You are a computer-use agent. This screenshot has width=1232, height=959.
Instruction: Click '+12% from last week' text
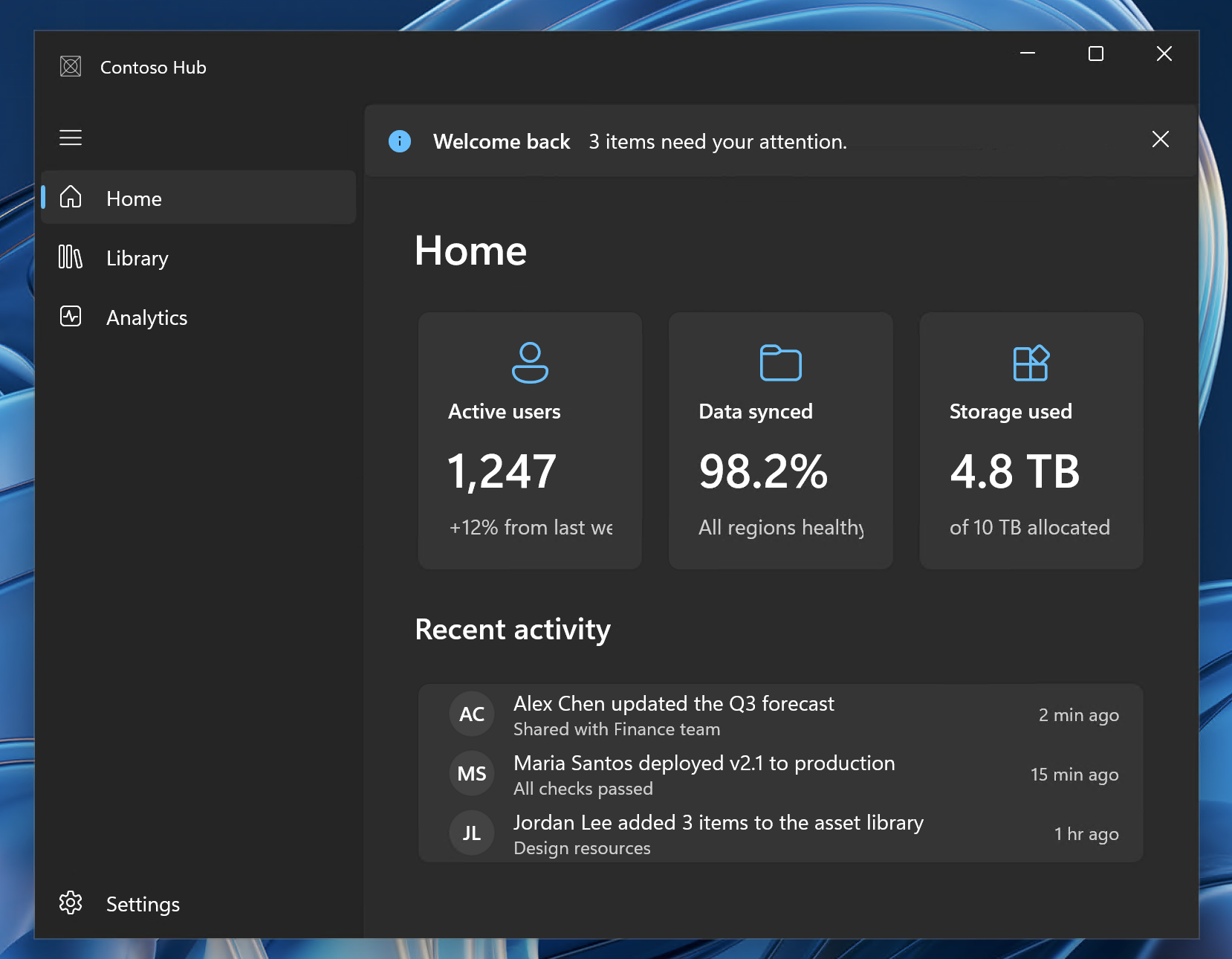tap(531, 527)
